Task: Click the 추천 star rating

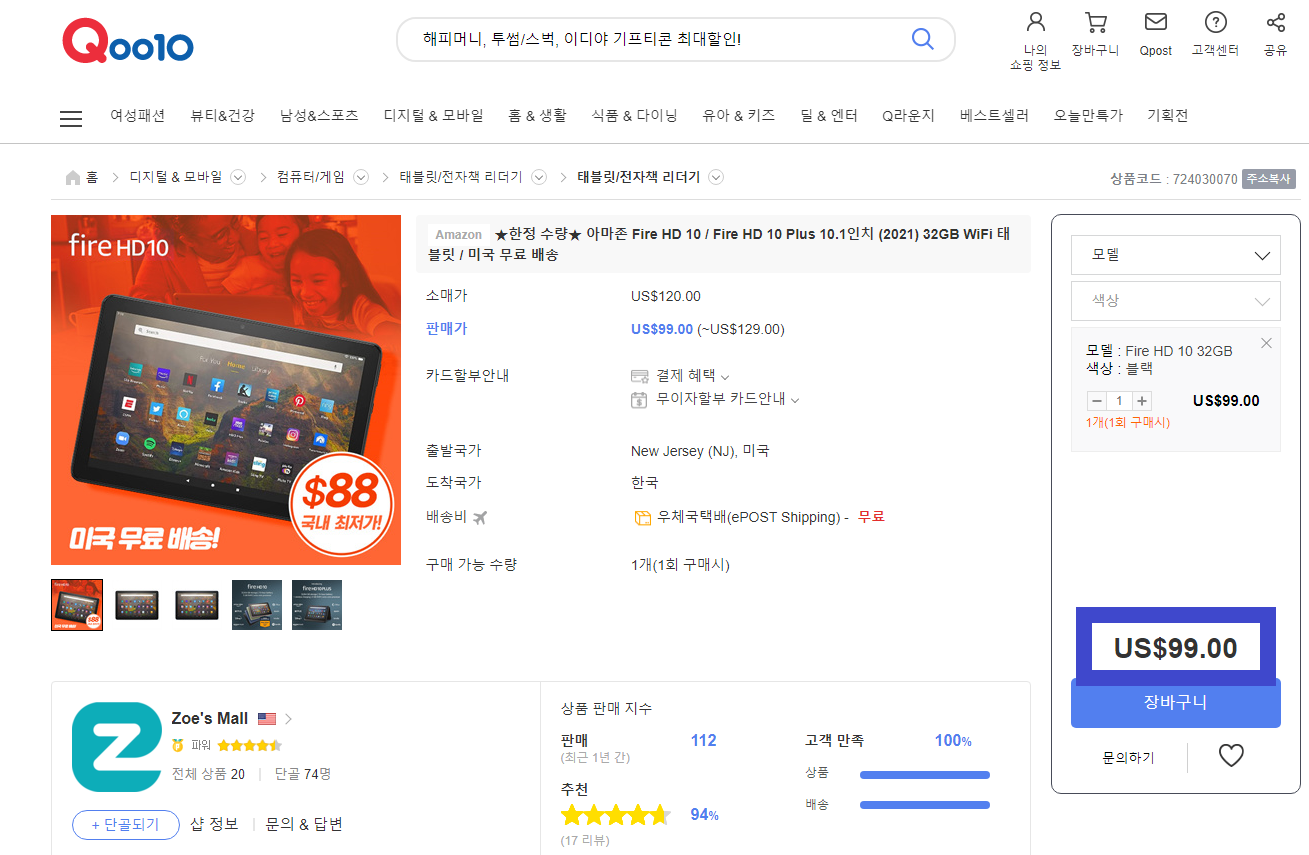Action: click(x=616, y=815)
